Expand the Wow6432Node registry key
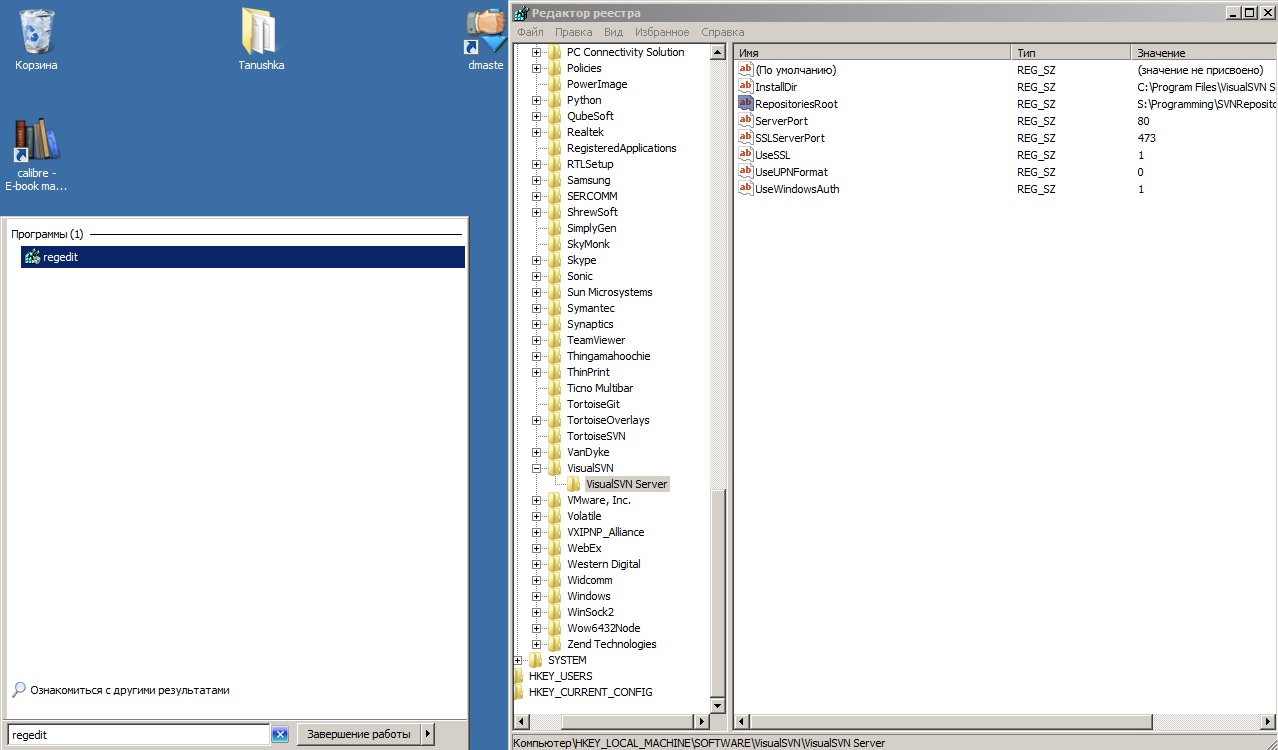Viewport: 1278px width, 750px height. coord(537,628)
